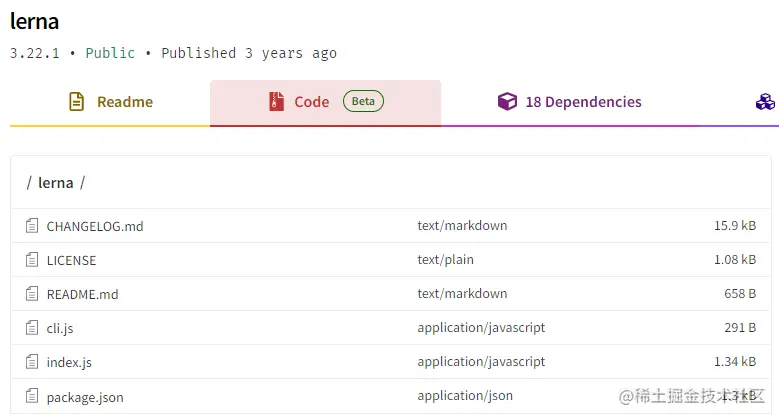Click the file icon beside LICENSE
Screen dimensions: 779x419
32,260
